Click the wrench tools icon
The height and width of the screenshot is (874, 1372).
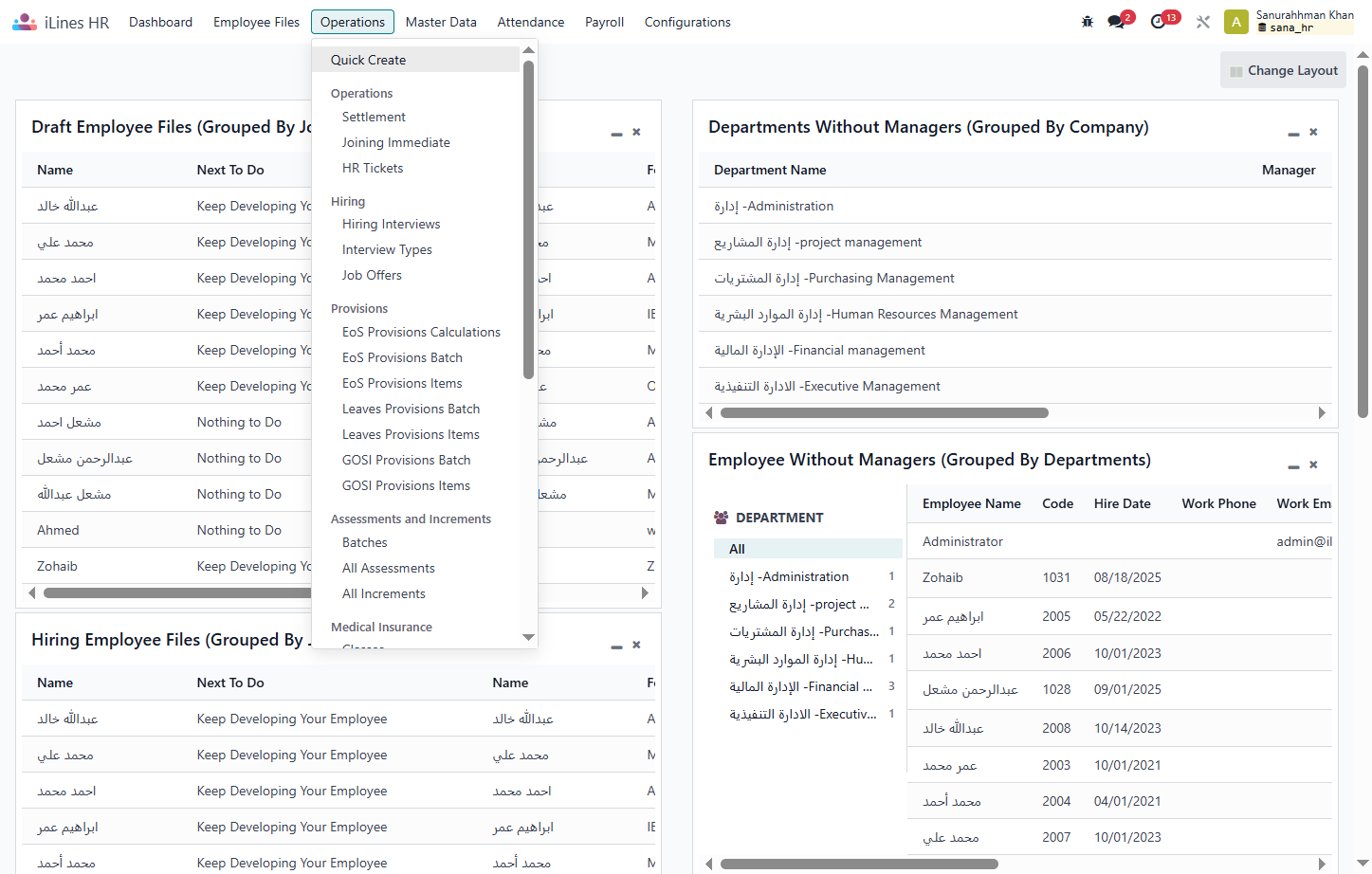click(x=1203, y=22)
